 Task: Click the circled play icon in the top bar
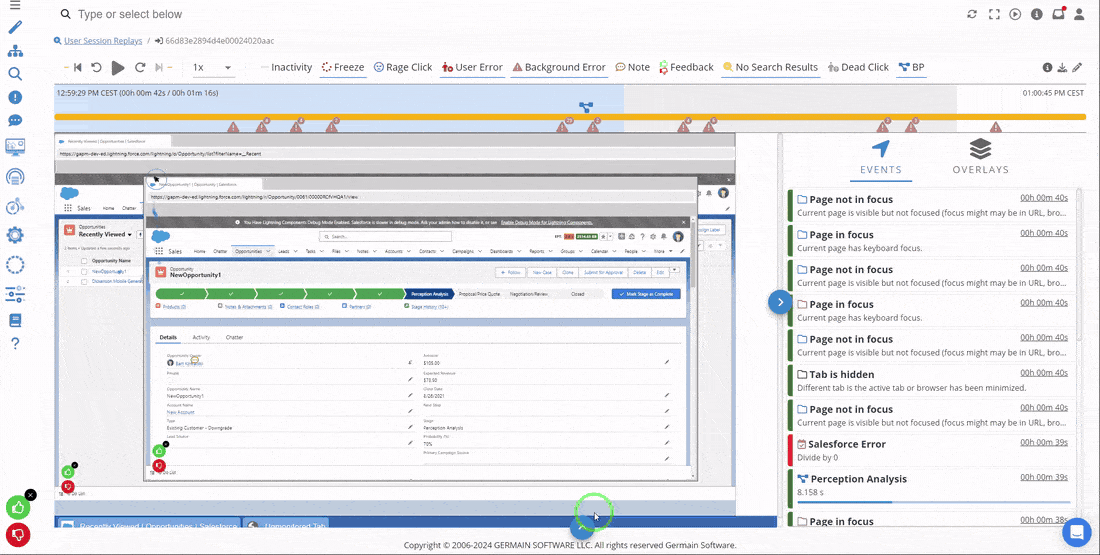point(1015,14)
